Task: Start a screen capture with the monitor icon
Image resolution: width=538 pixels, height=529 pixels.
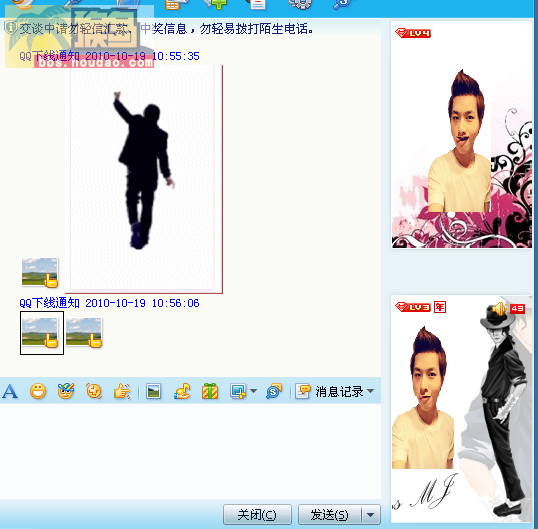Action: pyautogui.click(x=238, y=391)
